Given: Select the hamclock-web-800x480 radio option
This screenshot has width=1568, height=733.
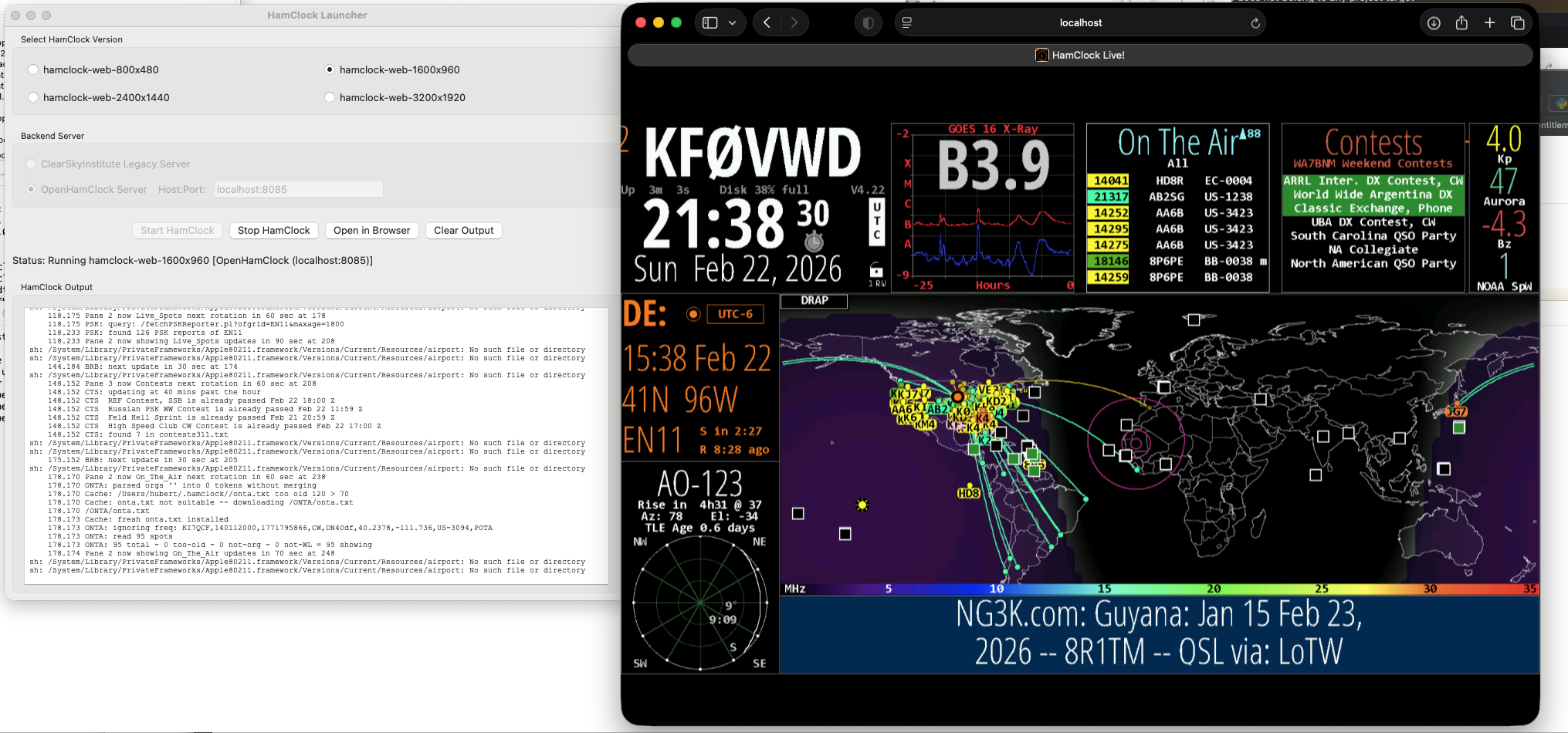Looking at the screenshot, I should 33,69.
